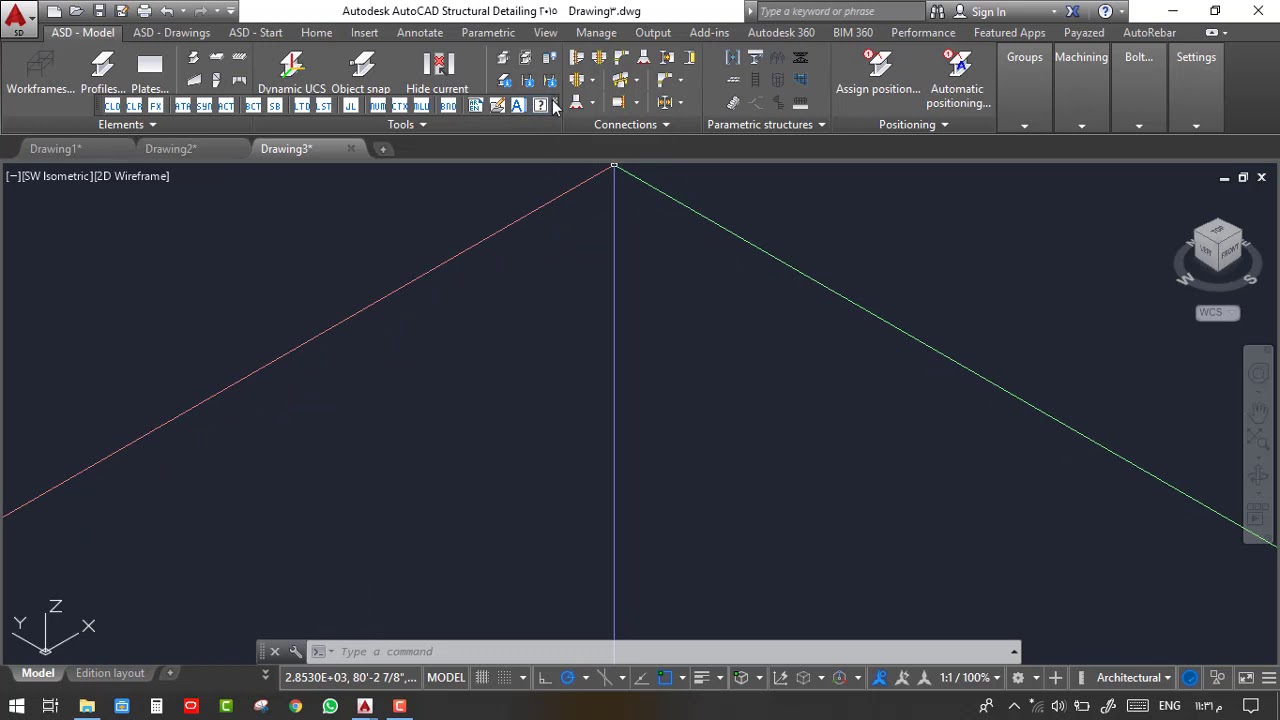The image size is (1280, 720).
Task: Open WhatsApp from the taskbar
Action: pyautogui.click(x=330, y=706)
